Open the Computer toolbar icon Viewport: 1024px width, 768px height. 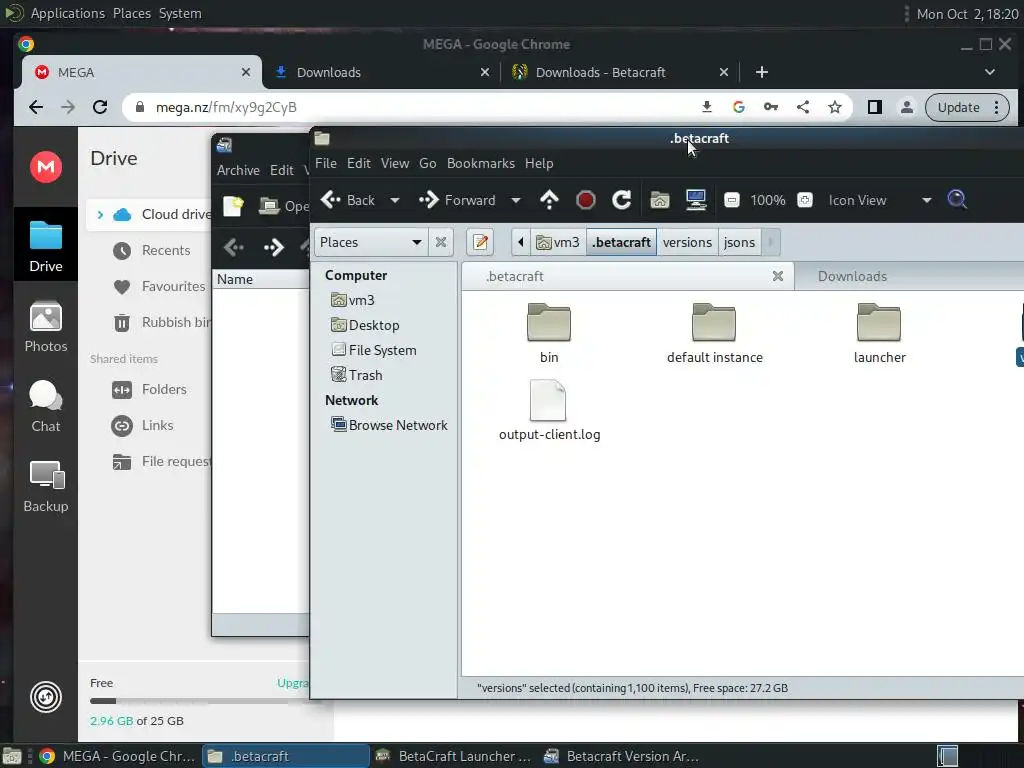696,200
